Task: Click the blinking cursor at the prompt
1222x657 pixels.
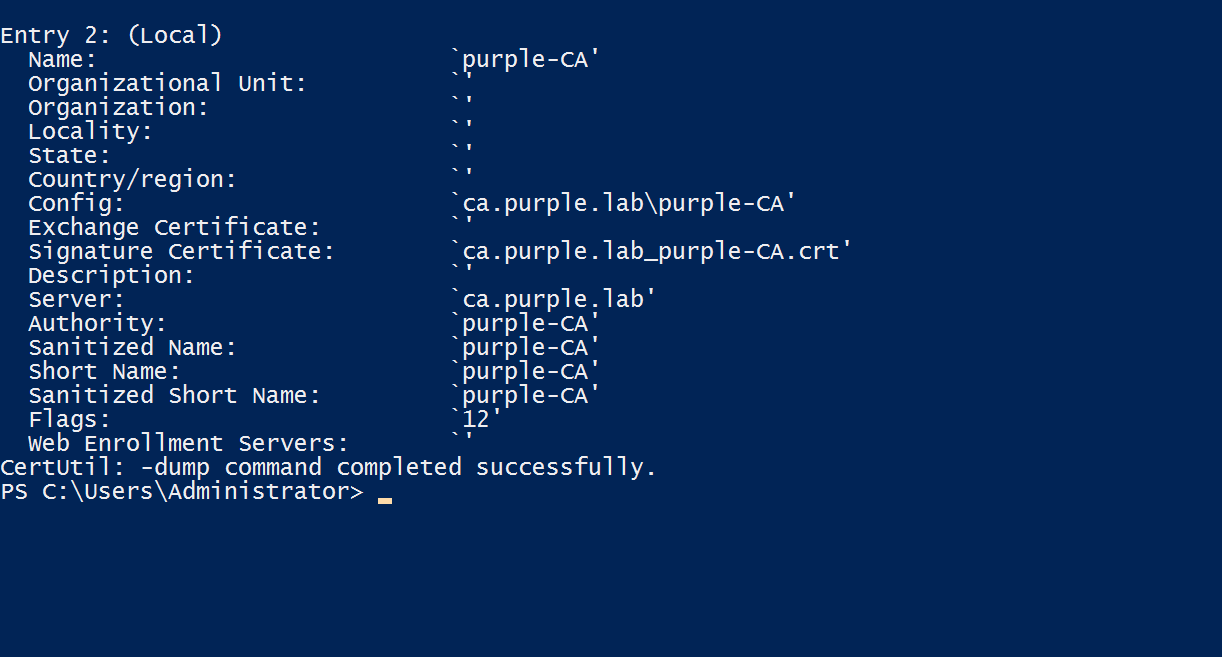Action: pos(385,498)
